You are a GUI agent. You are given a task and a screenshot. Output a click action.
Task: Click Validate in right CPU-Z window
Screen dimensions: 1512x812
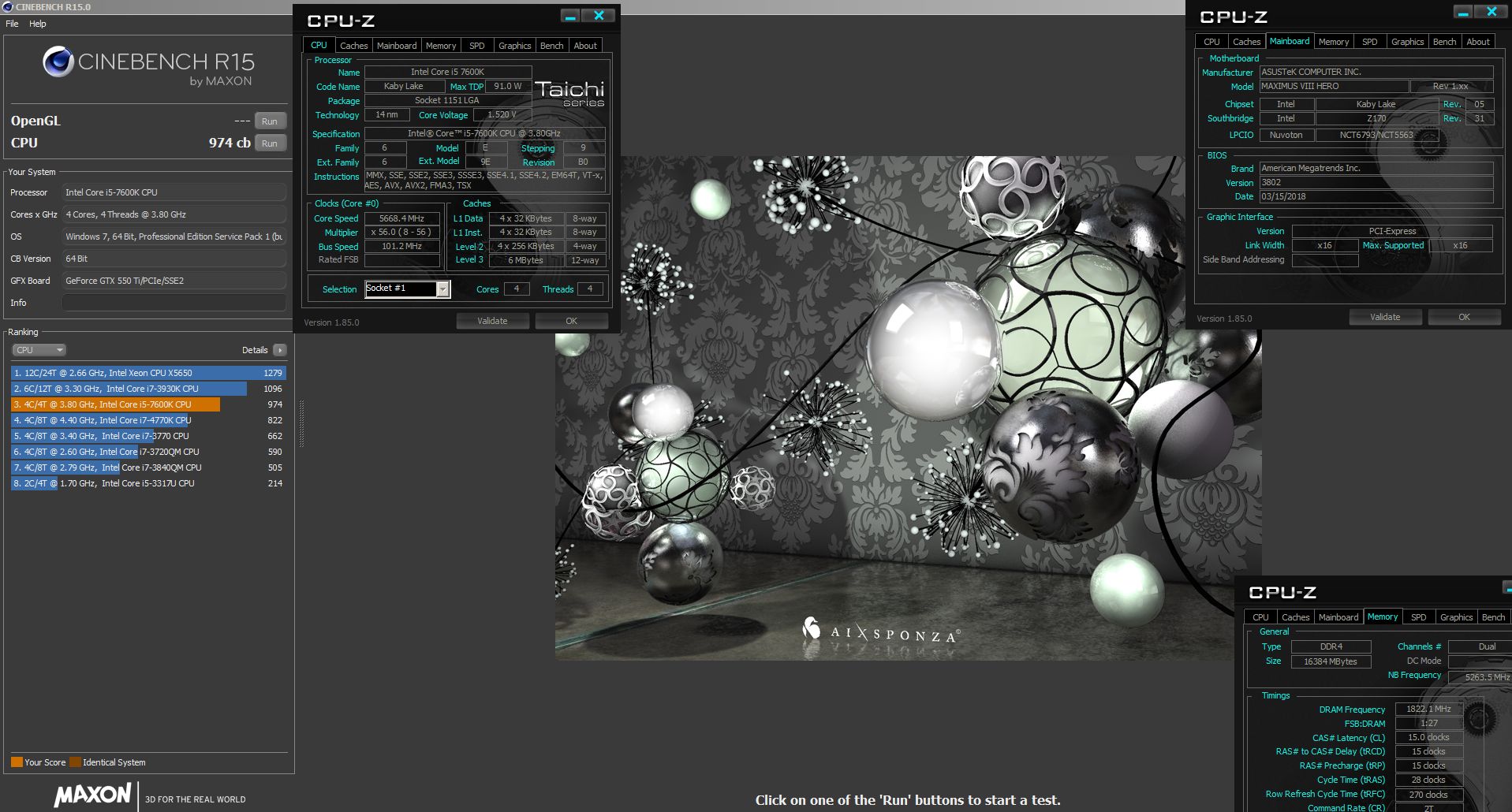pyautogui.click(x=1386, y=317)
